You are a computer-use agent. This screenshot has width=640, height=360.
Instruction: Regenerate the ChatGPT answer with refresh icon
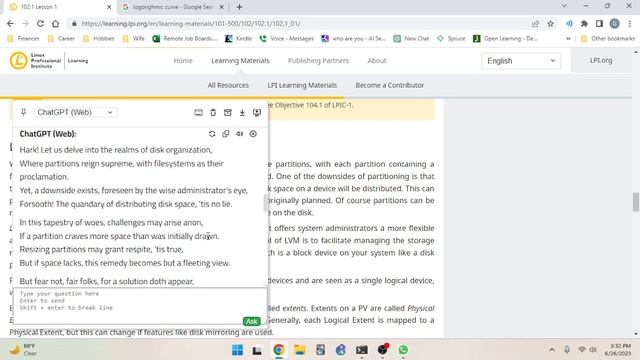tap(212, 134)
